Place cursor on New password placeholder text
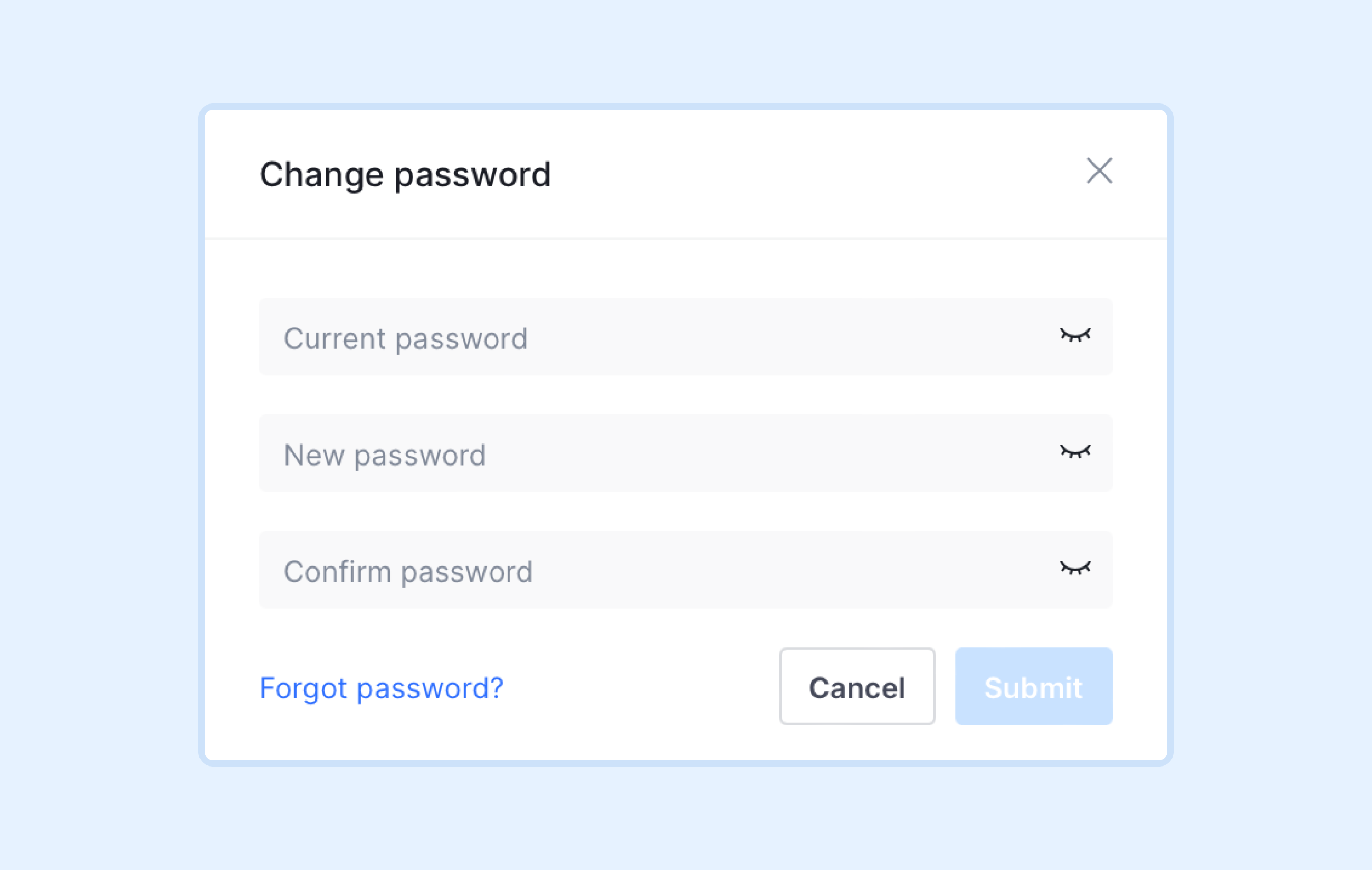The height and width of the screenshot is (870, 1372). 385,455
